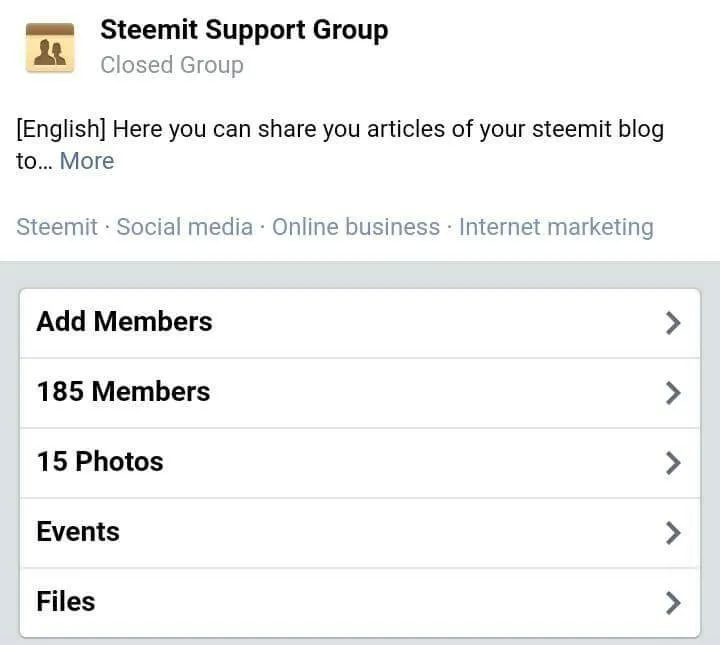Open the Add Members row
This screenshot has width=720, height=645.
[x=360, y=323]
